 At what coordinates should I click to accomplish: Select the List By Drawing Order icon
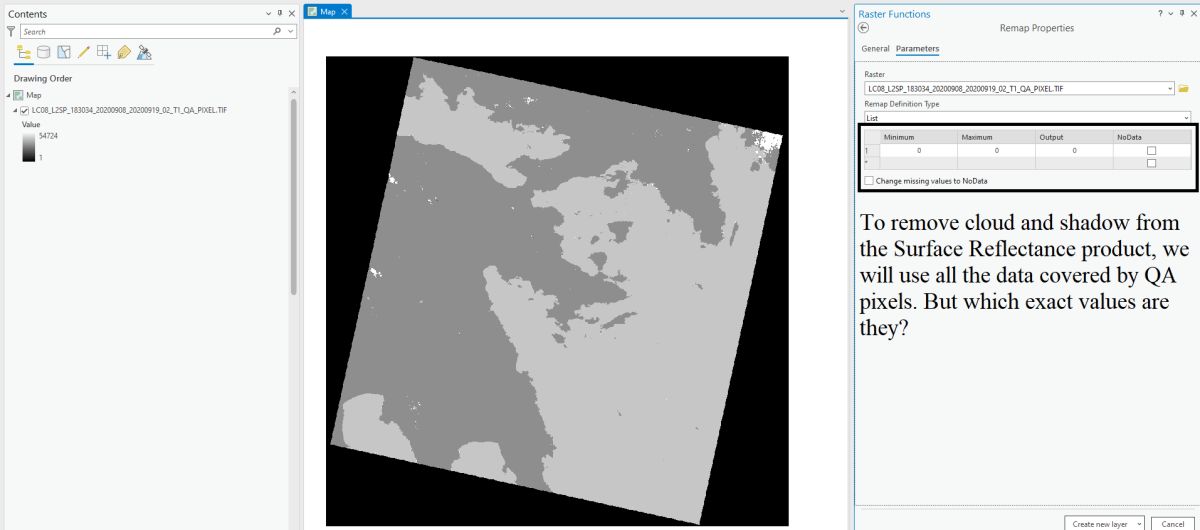tap(25, 52)
